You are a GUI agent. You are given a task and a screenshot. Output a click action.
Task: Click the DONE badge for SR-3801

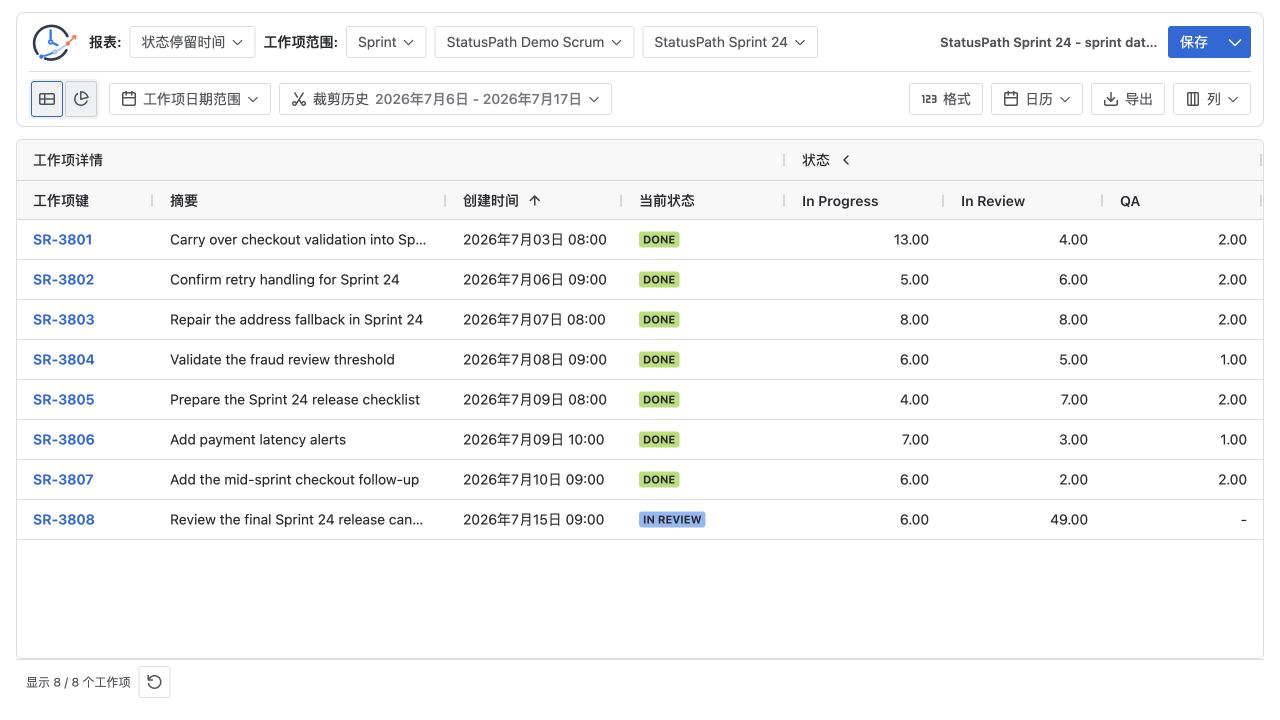(659, 240)
